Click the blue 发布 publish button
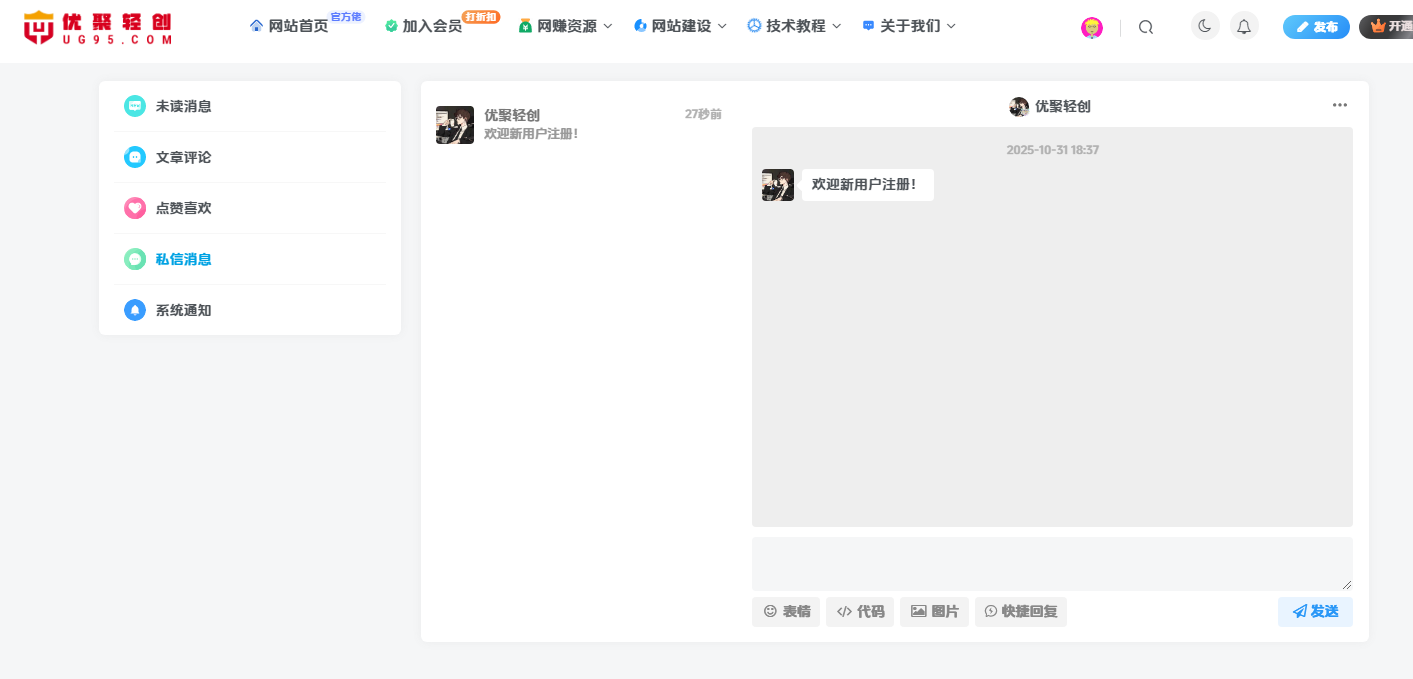This screenshot has height=679, width=1413. coord(1316,26)
